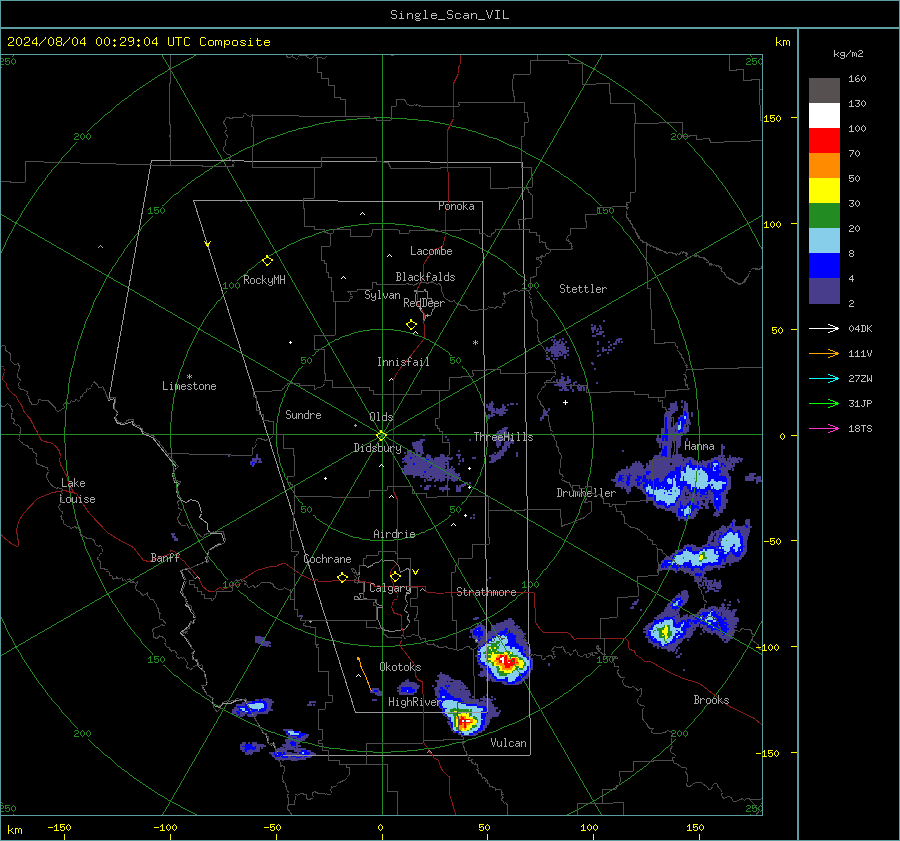Click the red storm core east of HighRiver
This screenshot has width=900, height=841.
point(465,720)
